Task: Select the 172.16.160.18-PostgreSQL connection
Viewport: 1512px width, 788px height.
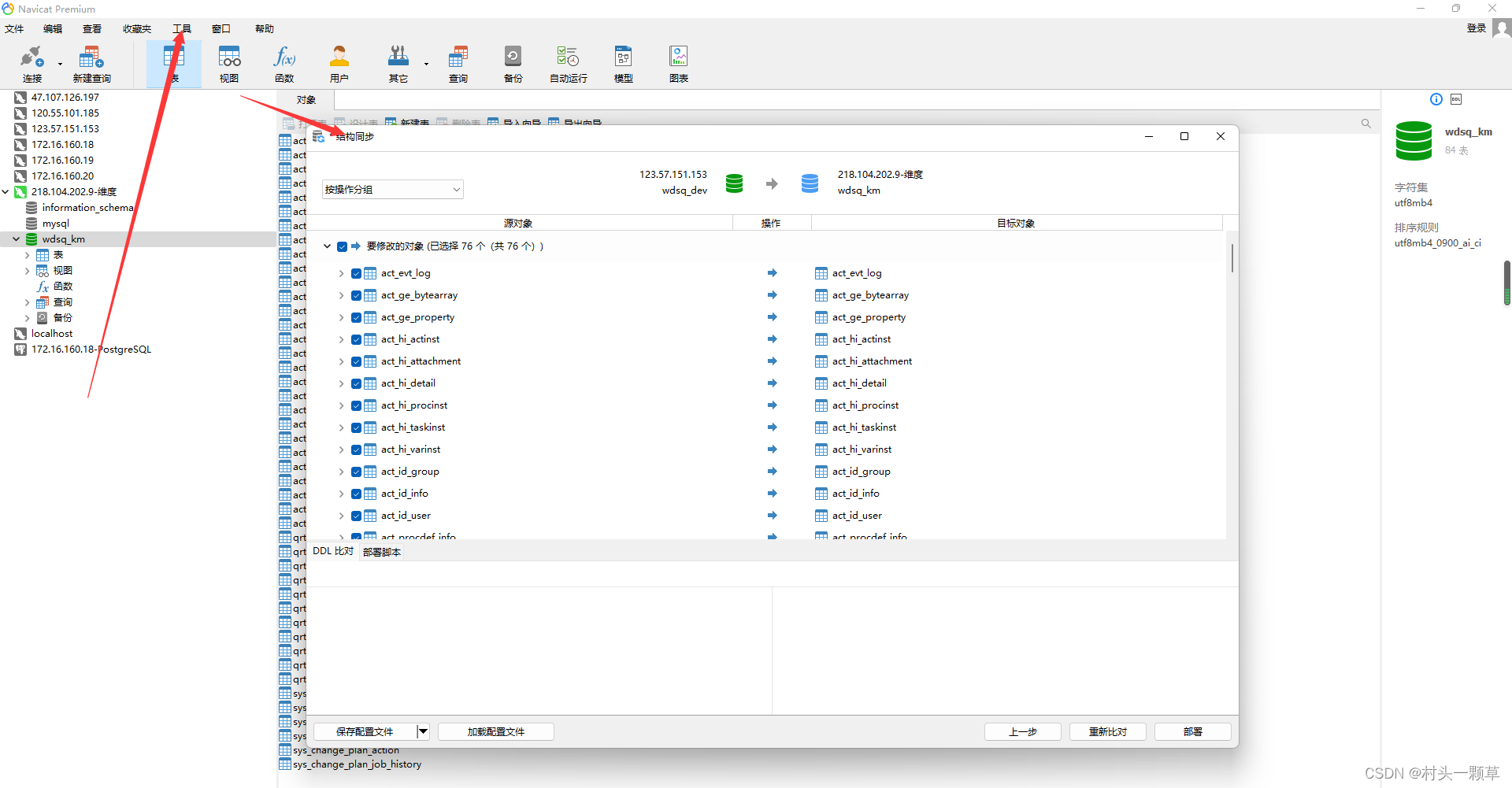Action: click(91, 350)
